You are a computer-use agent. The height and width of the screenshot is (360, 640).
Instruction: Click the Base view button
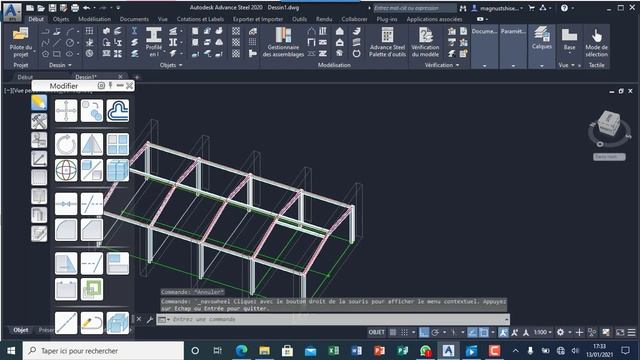pos(569,40)
